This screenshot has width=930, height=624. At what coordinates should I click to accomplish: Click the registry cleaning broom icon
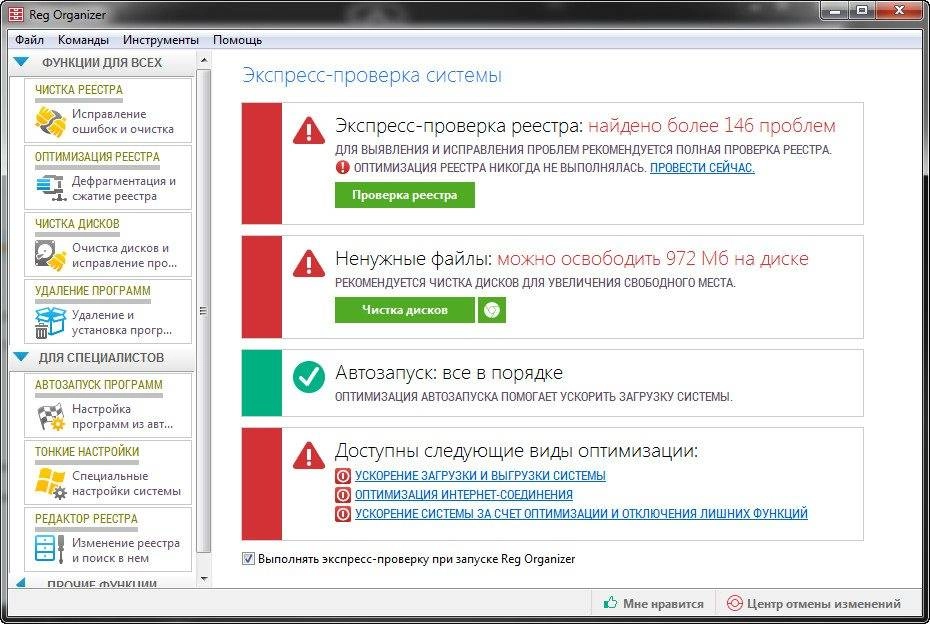coord(51,122)
